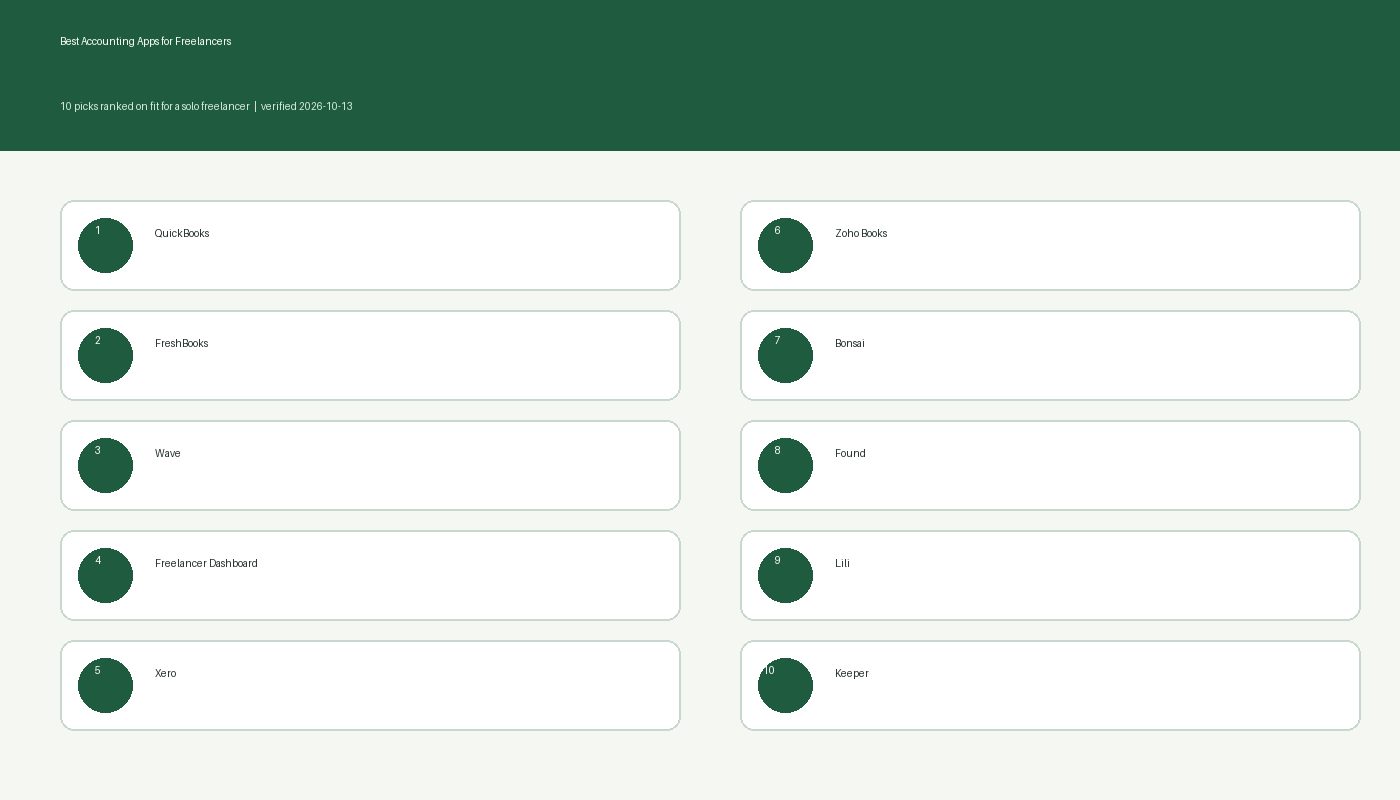Open the QuickBooks name in the list
The height and width of the screenshot is (800, 1400).
(182, 233)
